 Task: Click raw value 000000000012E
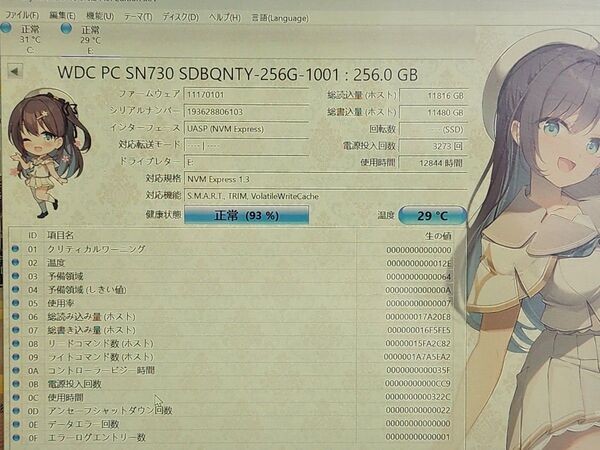point(419,263)
